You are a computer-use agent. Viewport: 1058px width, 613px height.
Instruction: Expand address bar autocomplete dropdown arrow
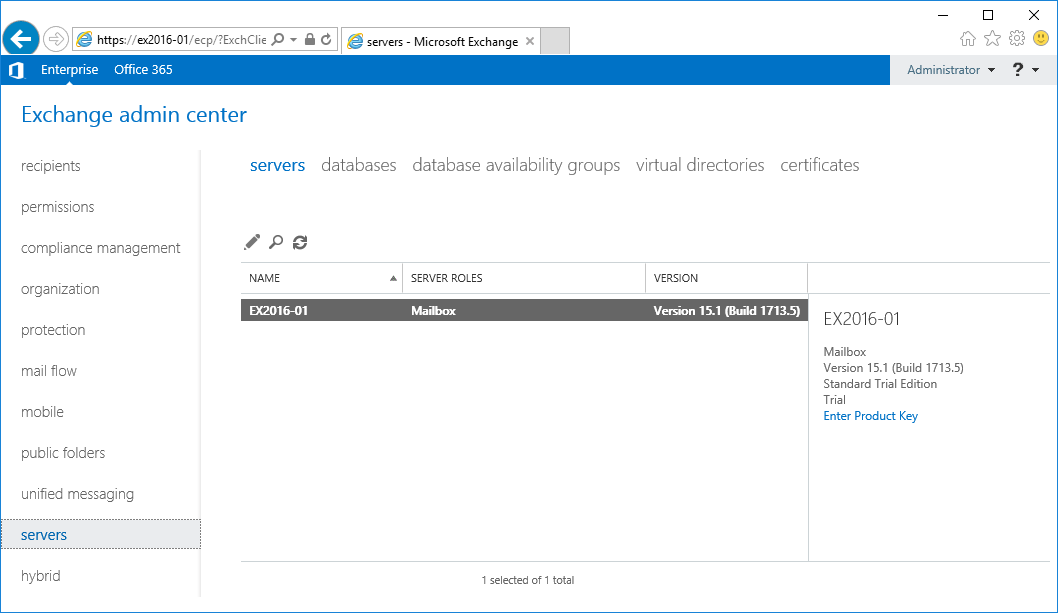coord(294,39)
